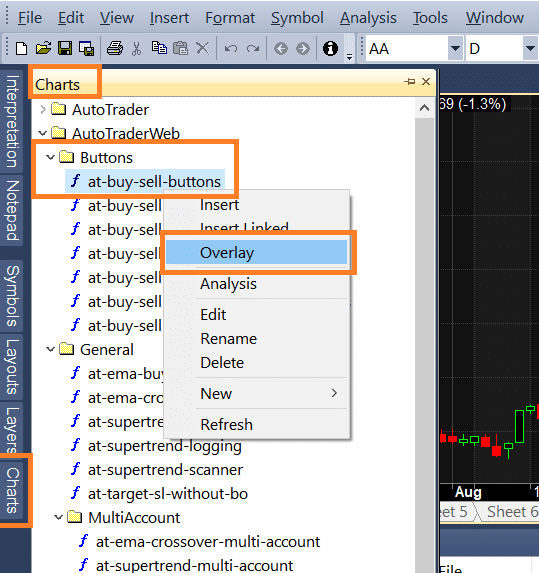Click the Open file toolbar icon
The height and width of the screenshot is (573, 539).
[43, 49]
